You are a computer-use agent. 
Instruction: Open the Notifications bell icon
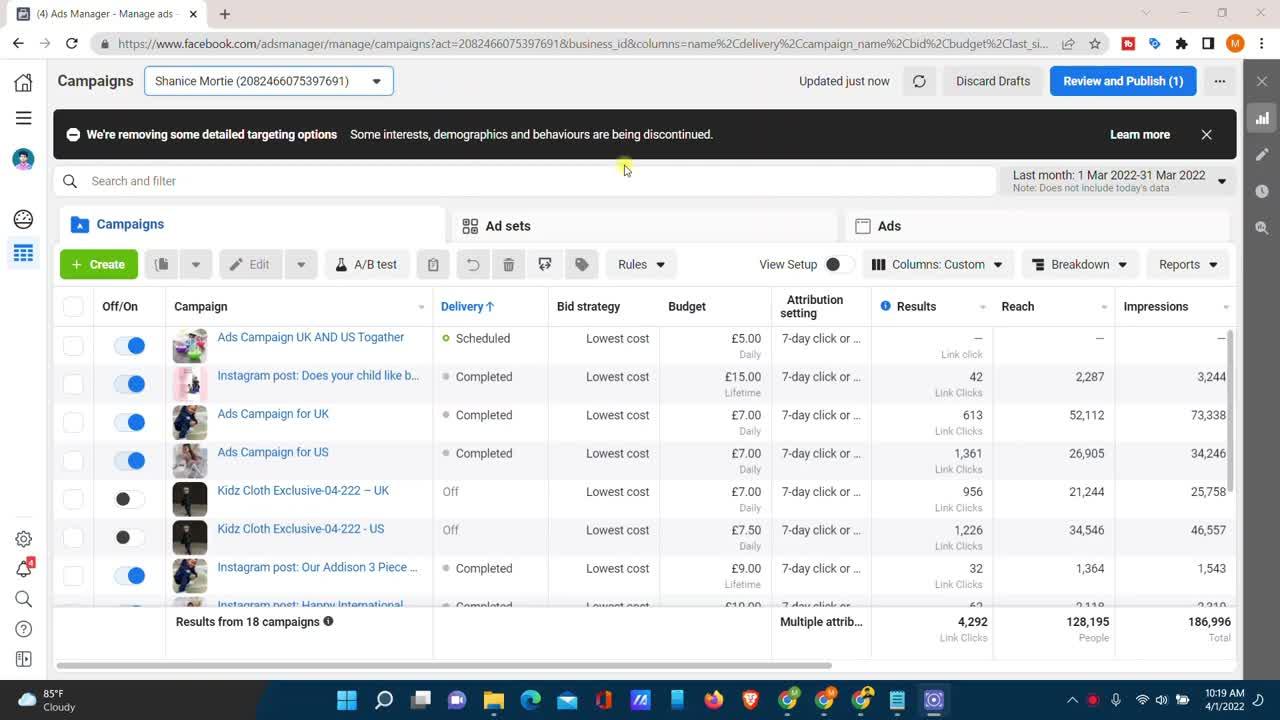pos(23,569)
